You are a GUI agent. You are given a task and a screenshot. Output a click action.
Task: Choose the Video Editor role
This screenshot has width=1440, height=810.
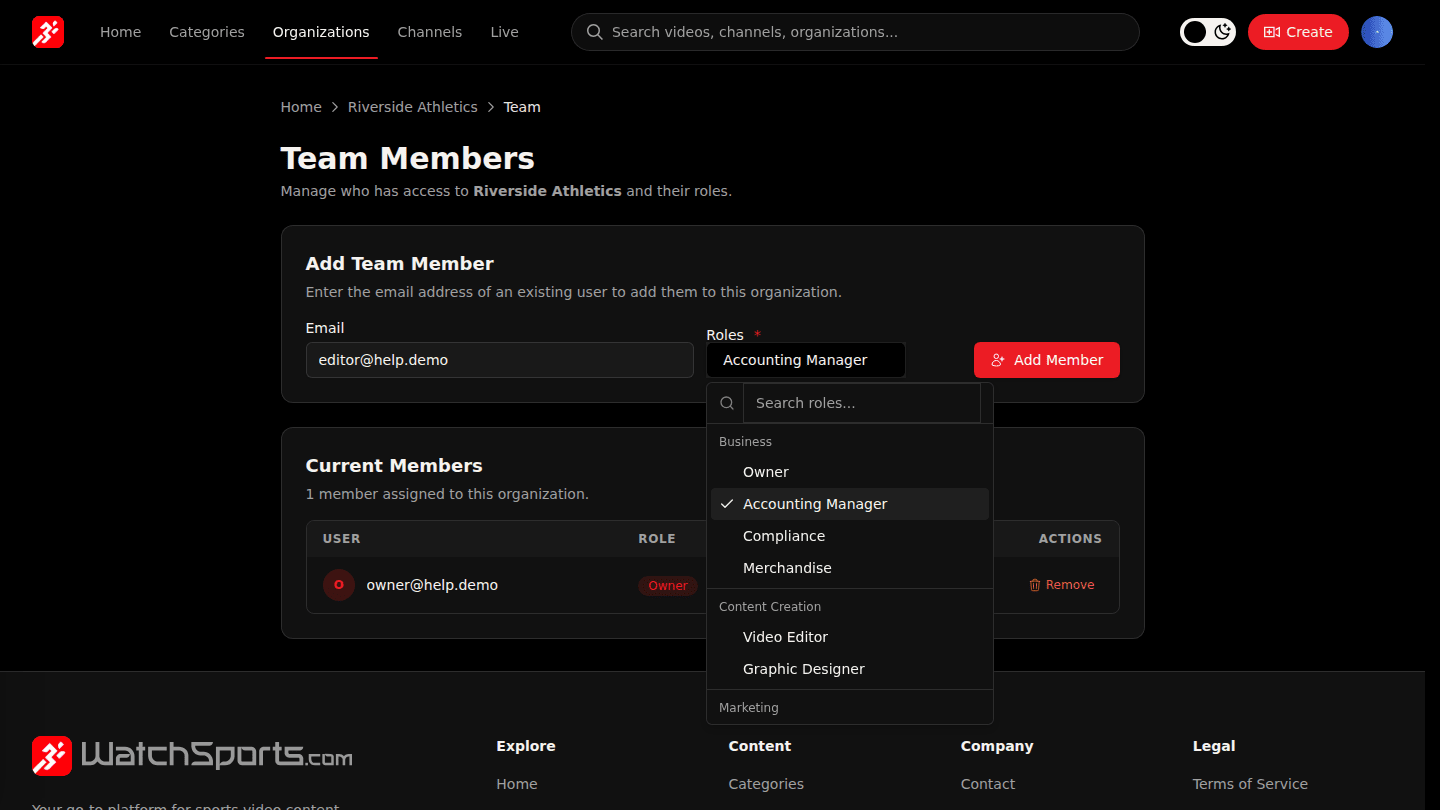tap(850, 637)
